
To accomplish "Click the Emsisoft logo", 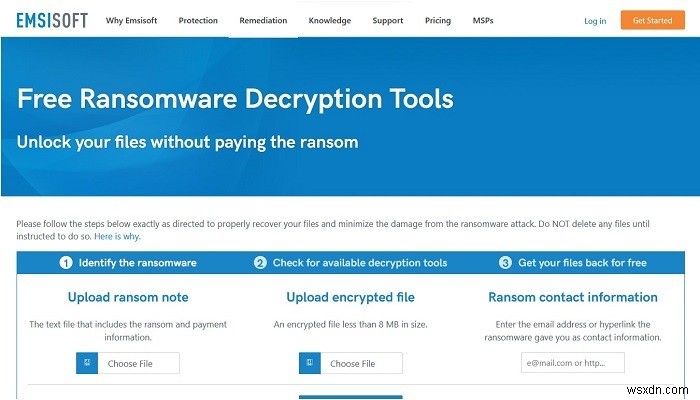I will pyautogui.click(x=52, y=20).
